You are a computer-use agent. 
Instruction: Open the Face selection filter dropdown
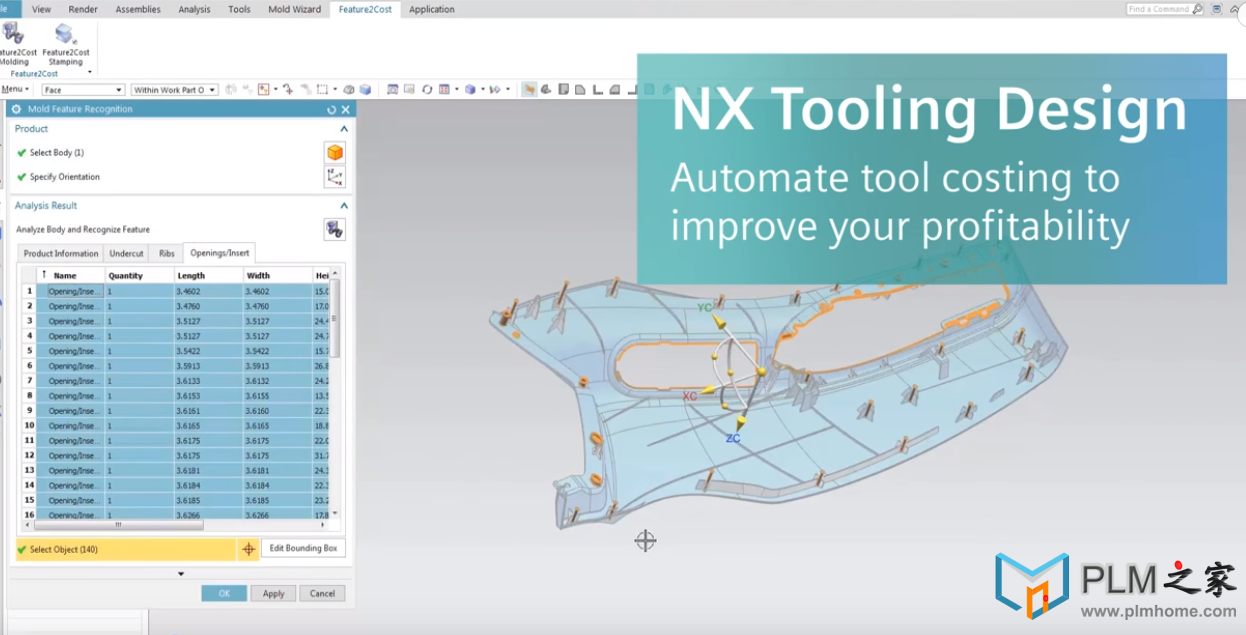click(83, 90)
